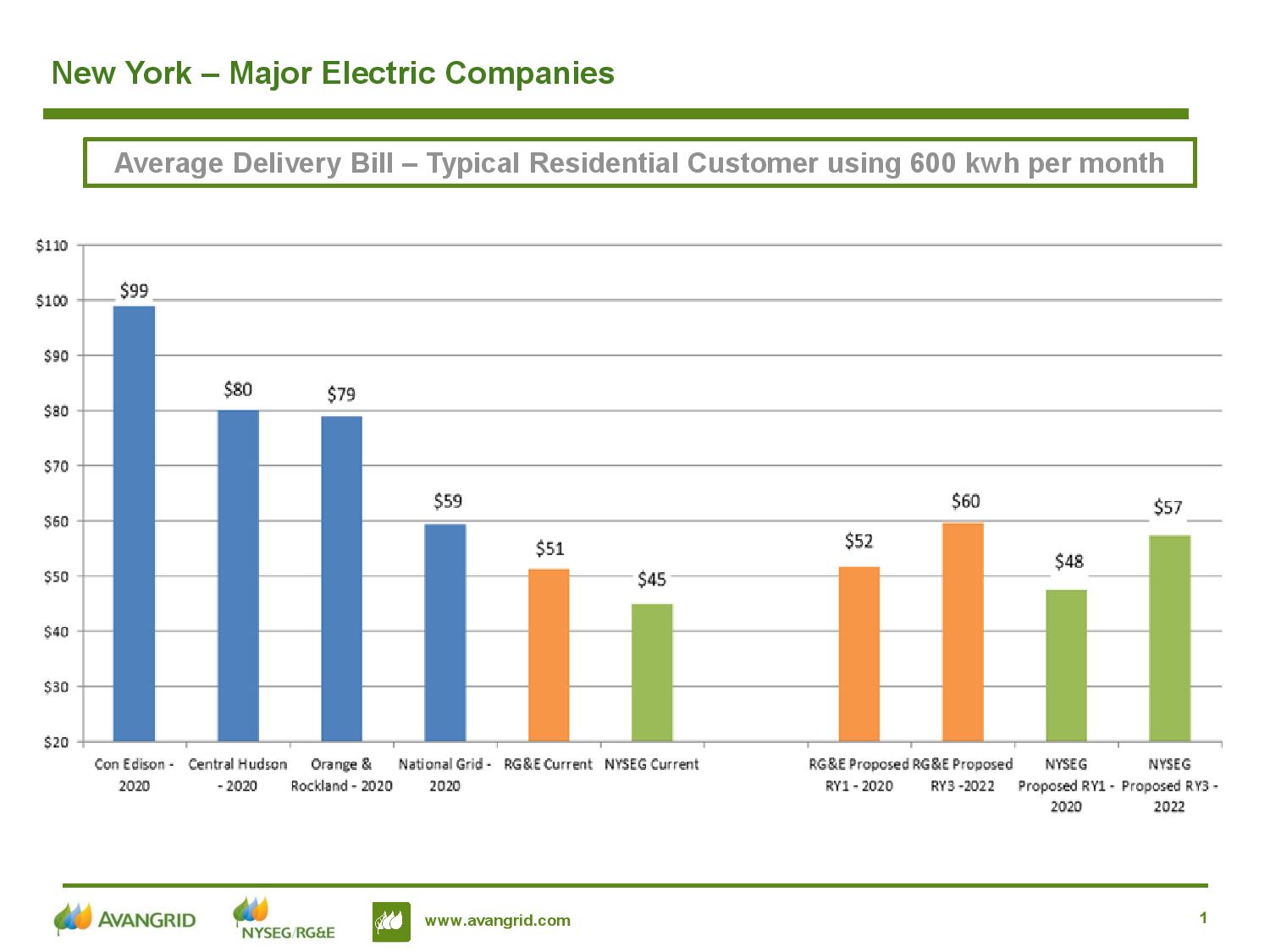Click the 'Orange & Rockland - 2020' axis label
Image resolution: width=1270 pixels, height=952 pixels.
click(x=341, y=775)
